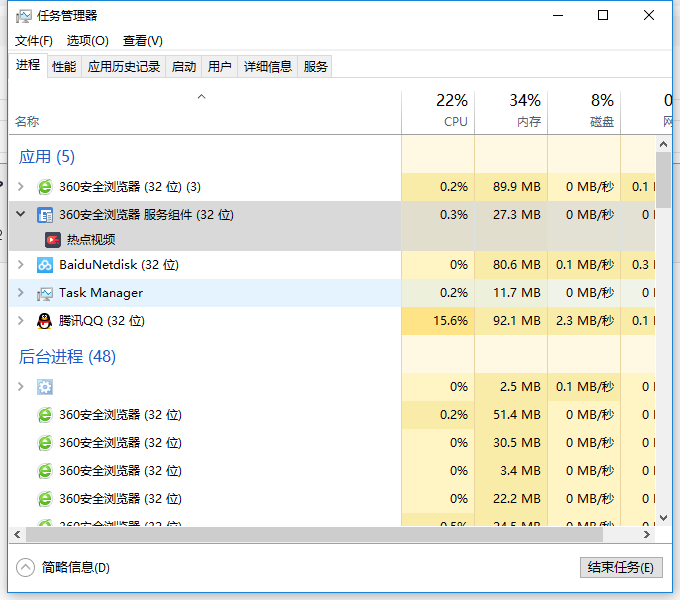Click the Task Manager title bar icon
The width and height of the screenshot is (680, 600).
point(23,16)
